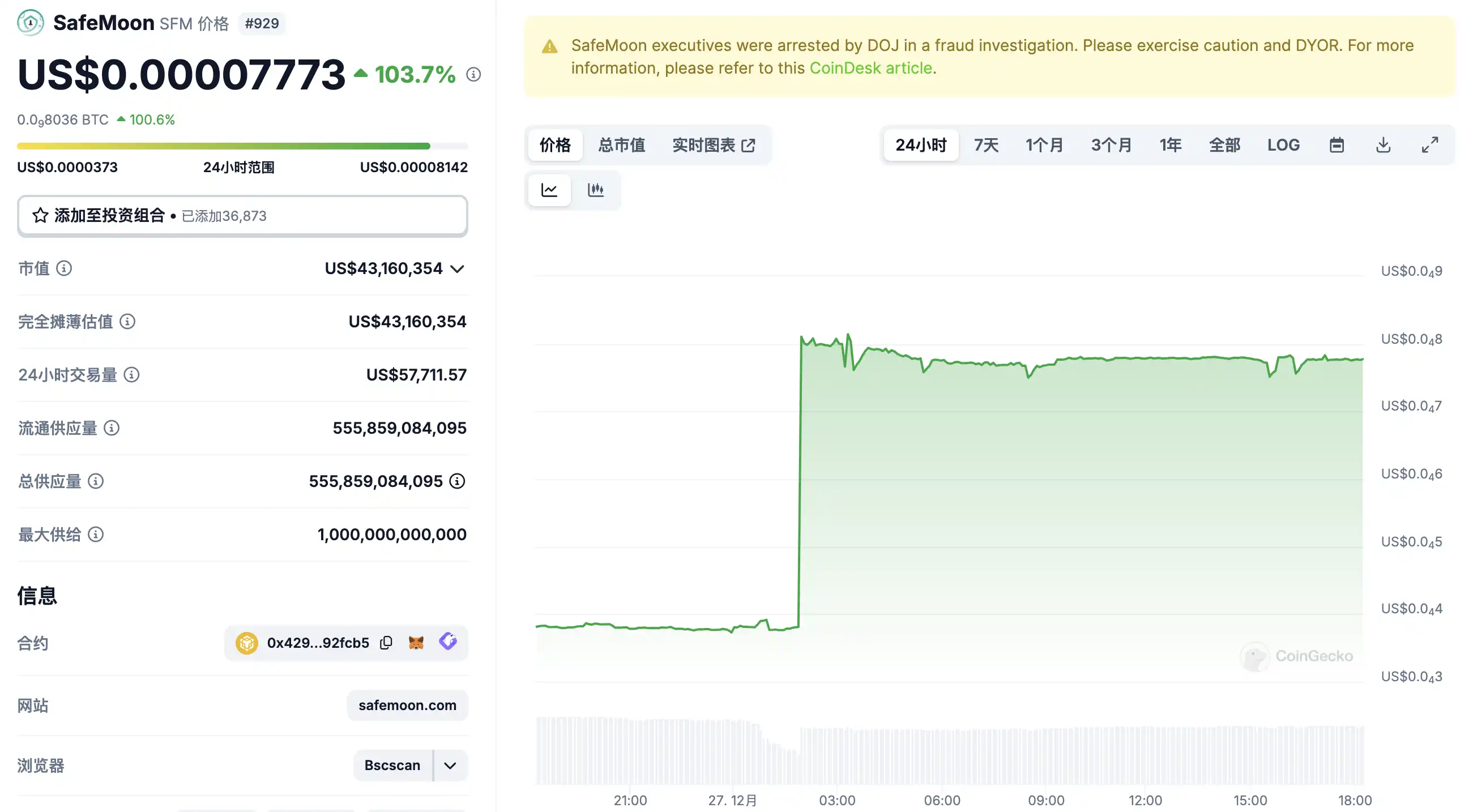
Task: Show info for 24小时交易量
Action: point(132,375)
